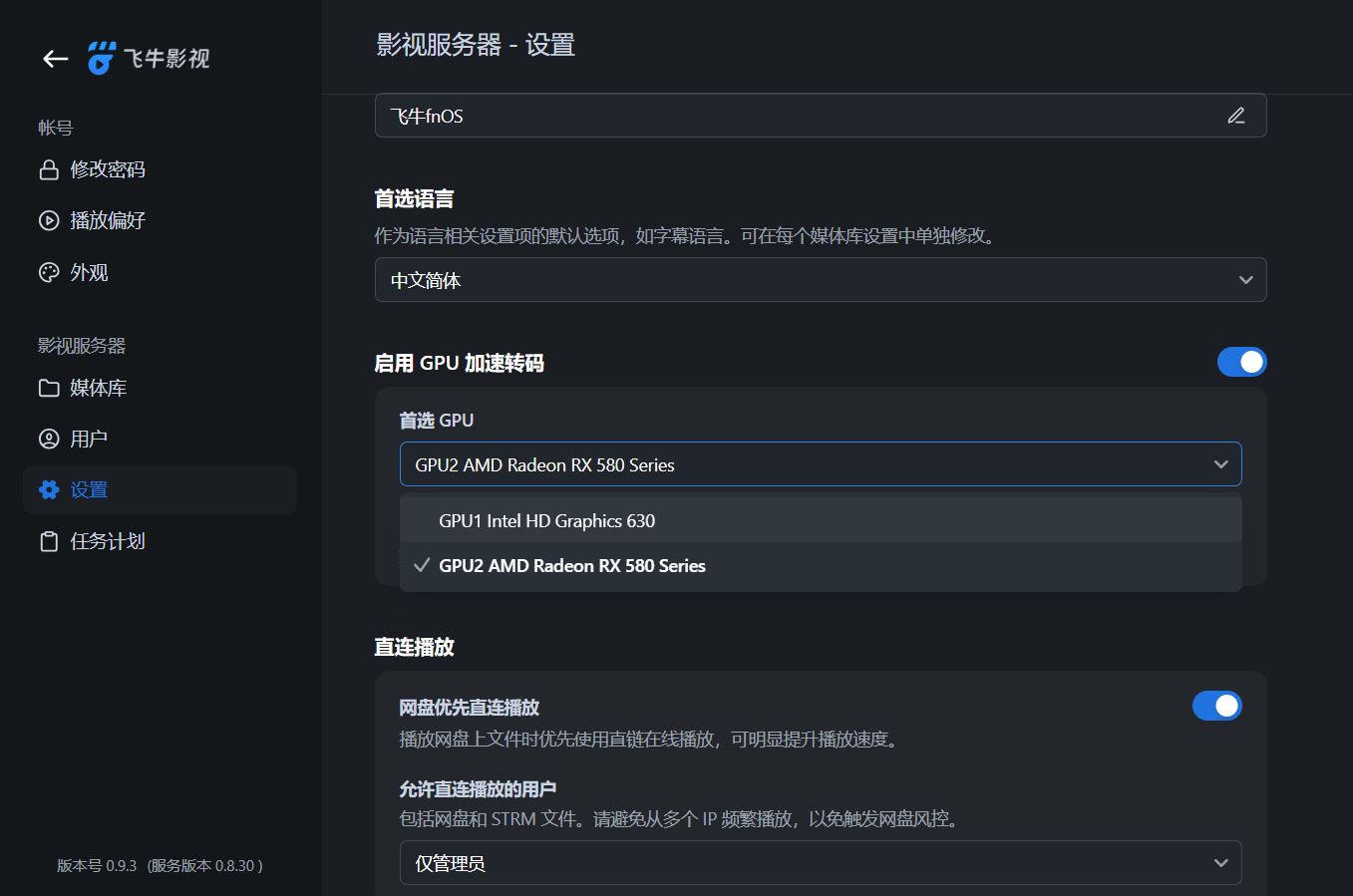Choose GPU1 Intel HD Graphics 630 option
The width and height of the screenshot is (1353, 896).
(x=821, y=520)
